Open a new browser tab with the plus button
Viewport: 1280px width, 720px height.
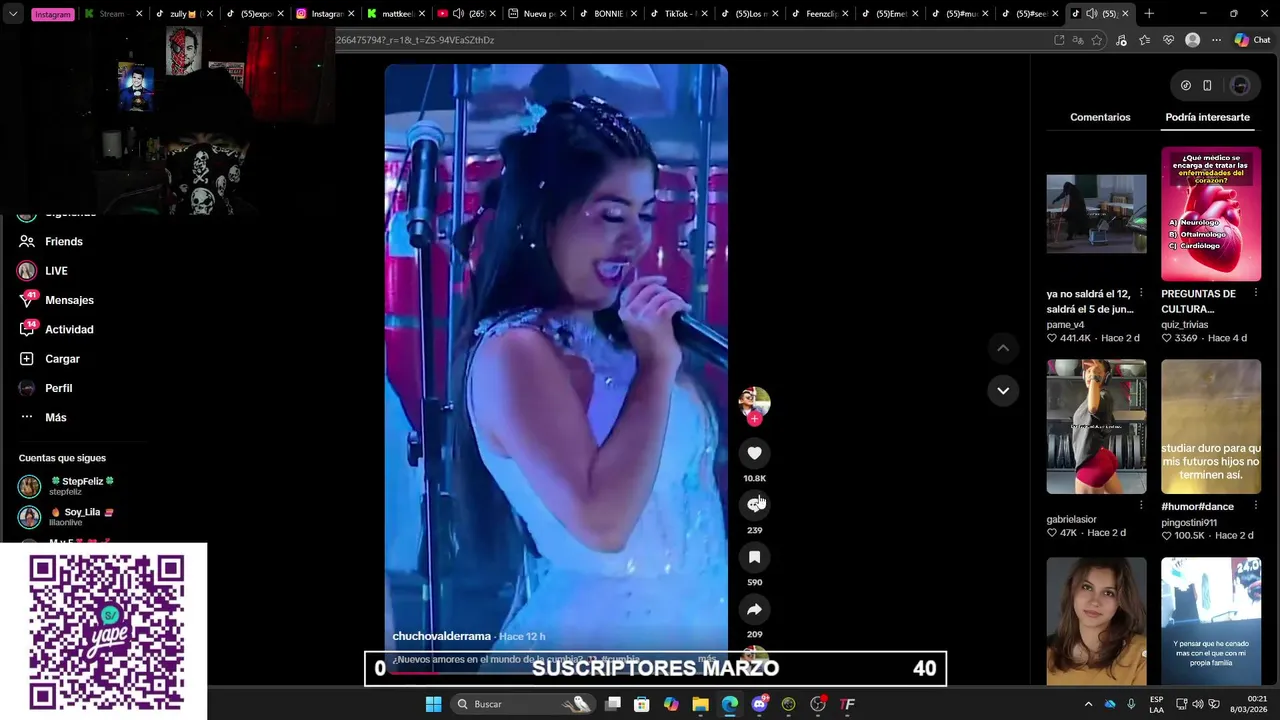(x=1149, y=14)
